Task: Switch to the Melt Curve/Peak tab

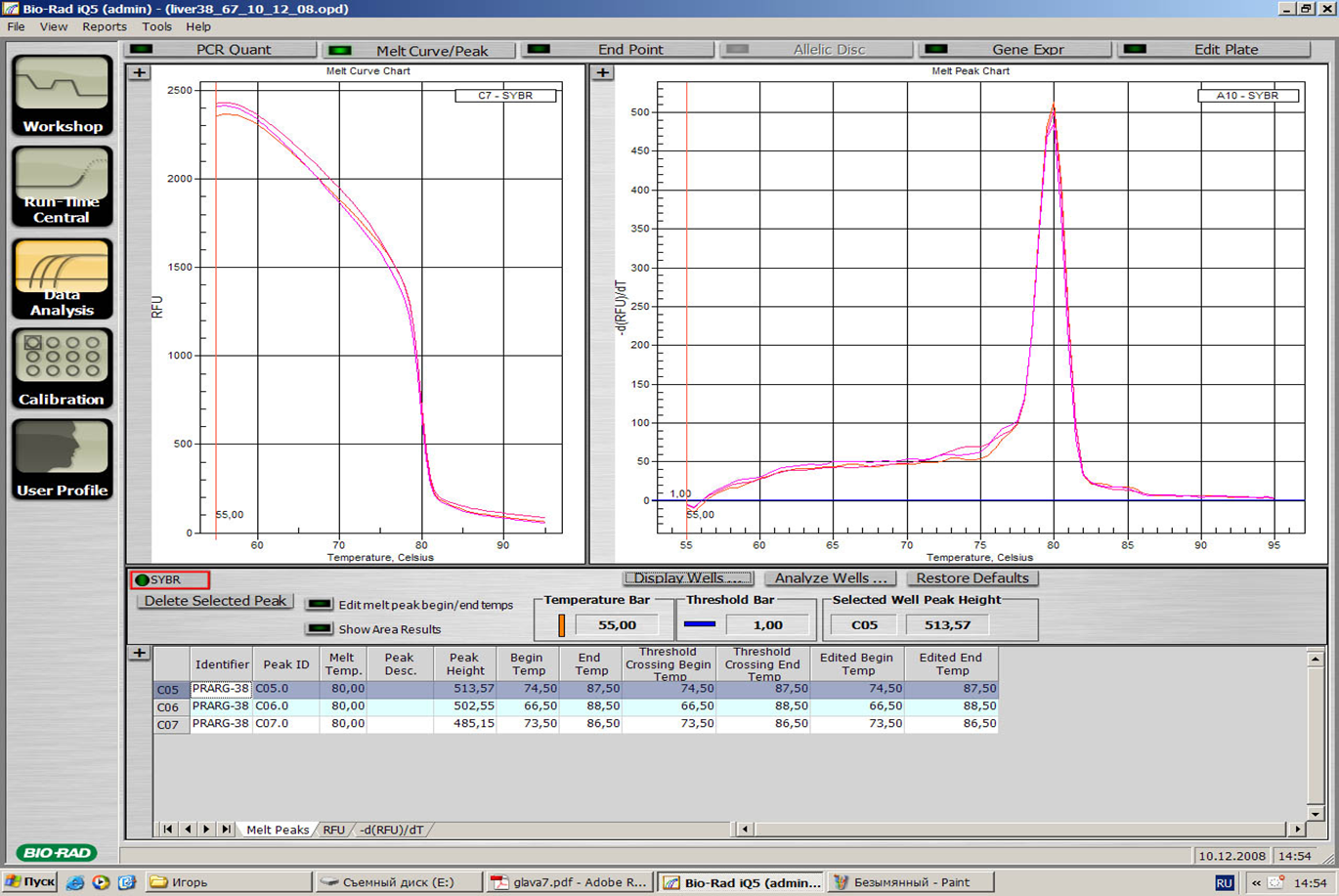Action: pyautogui.click(x=420, y=50)
